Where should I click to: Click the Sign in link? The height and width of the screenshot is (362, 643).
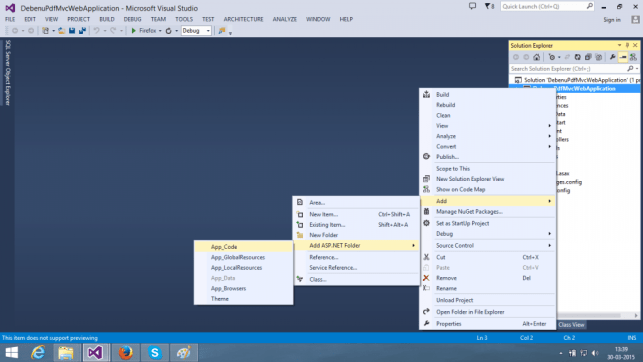click(x=612, y=20)
